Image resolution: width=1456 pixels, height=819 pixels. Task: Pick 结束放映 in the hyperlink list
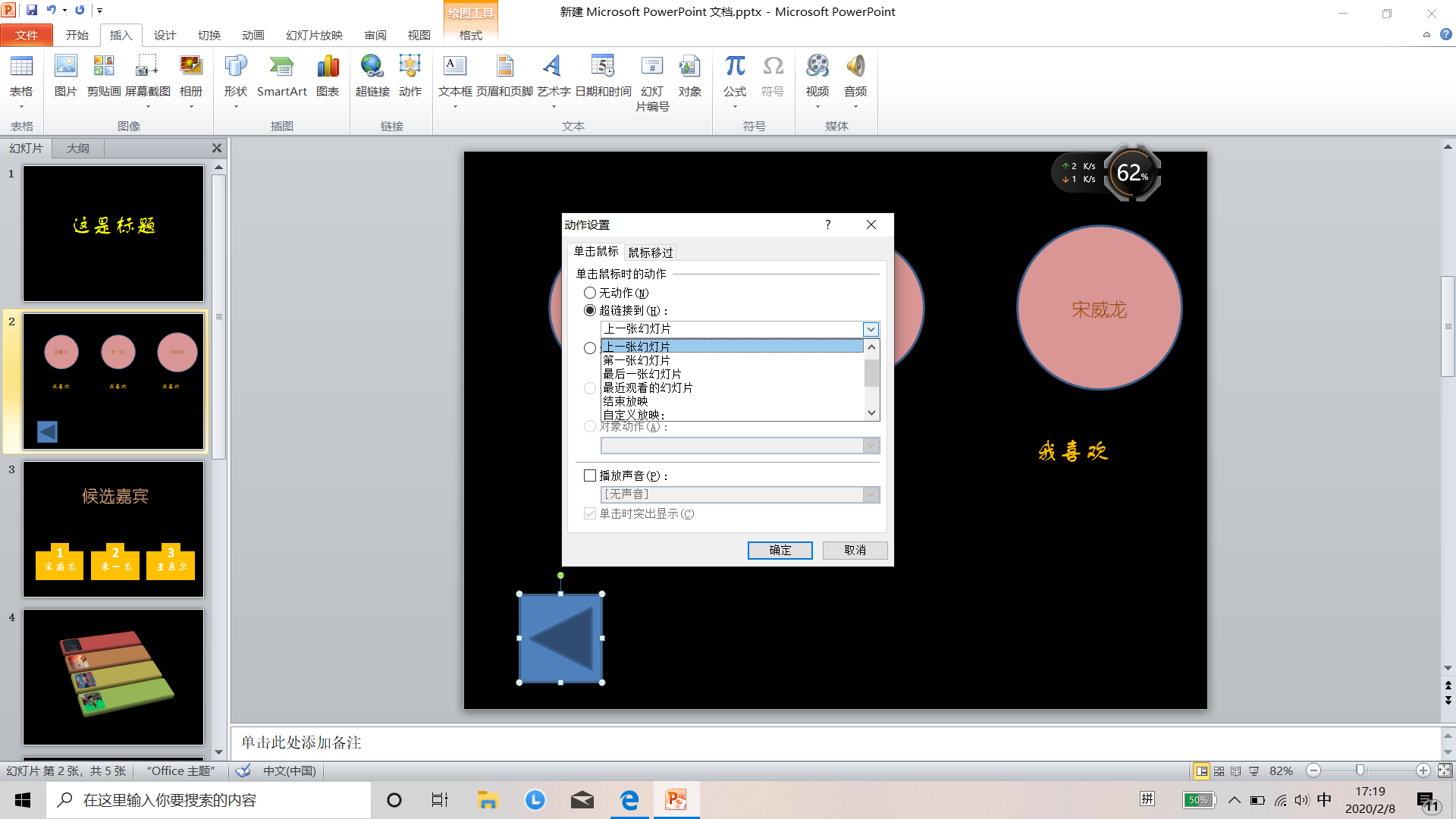(626, 401)
